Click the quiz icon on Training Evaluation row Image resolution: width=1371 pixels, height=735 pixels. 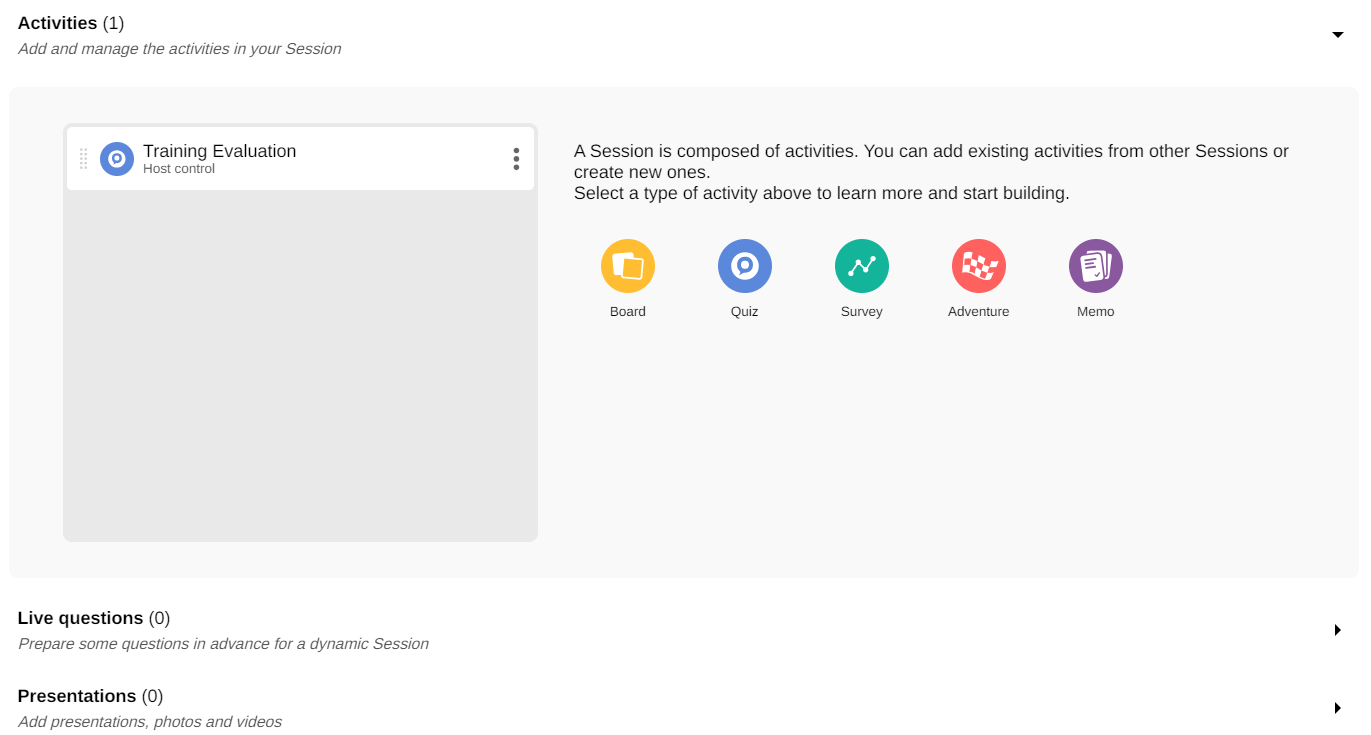[117, 159]
